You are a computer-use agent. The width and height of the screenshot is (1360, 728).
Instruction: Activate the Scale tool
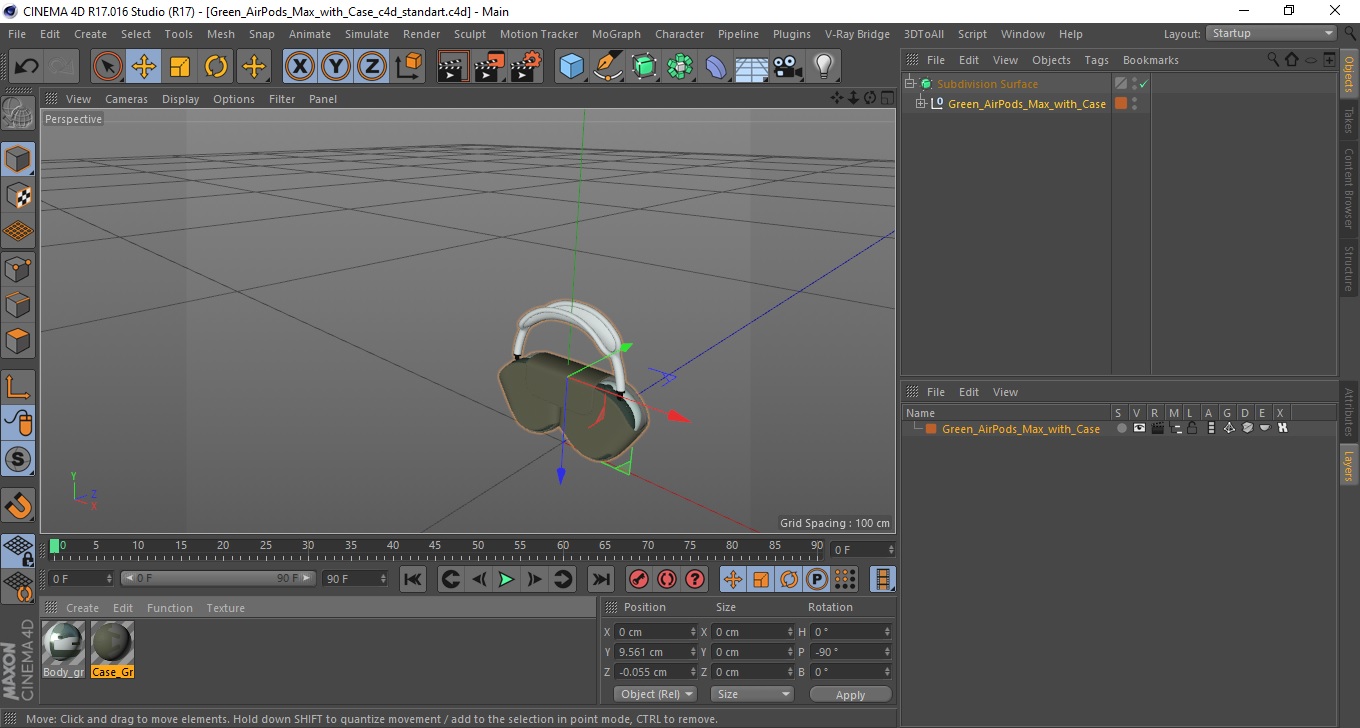[180, 67]
